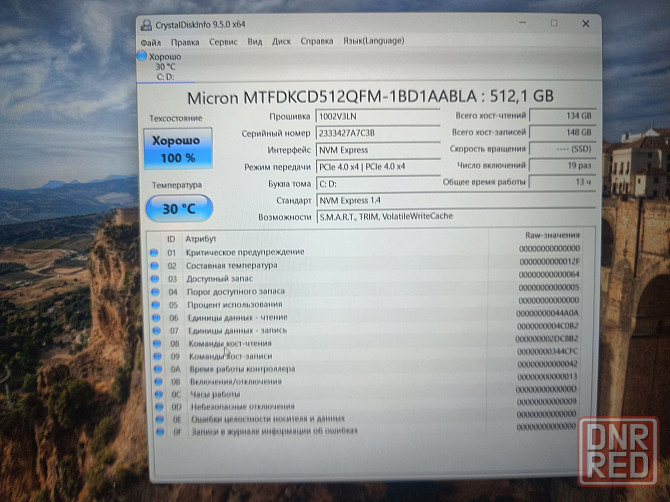670x502 pixels.
Task: Click status dot for Порог доступного запаса row
Action: tap(155, 292)
